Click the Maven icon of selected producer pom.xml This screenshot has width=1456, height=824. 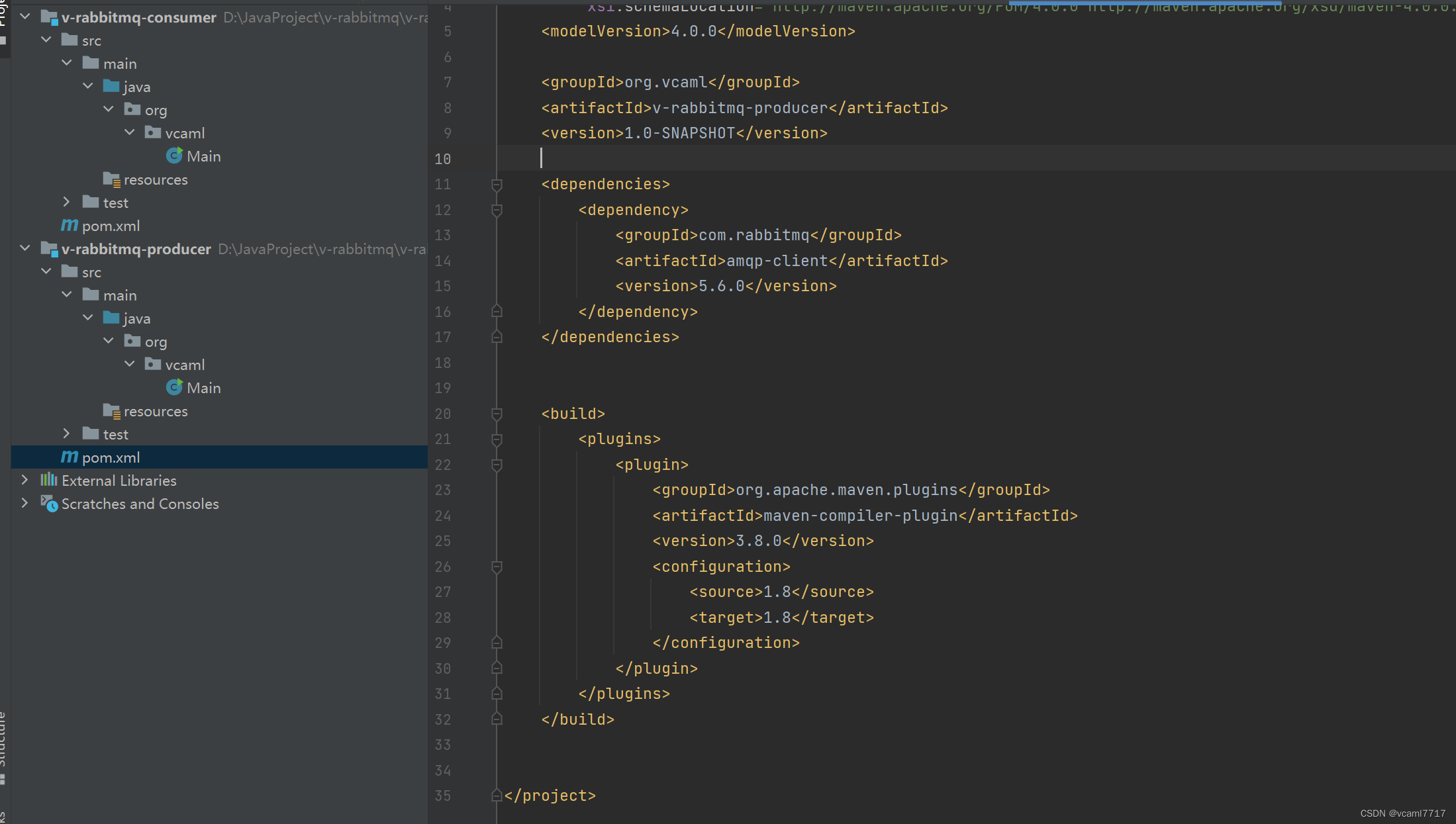[x=70, y=457]
